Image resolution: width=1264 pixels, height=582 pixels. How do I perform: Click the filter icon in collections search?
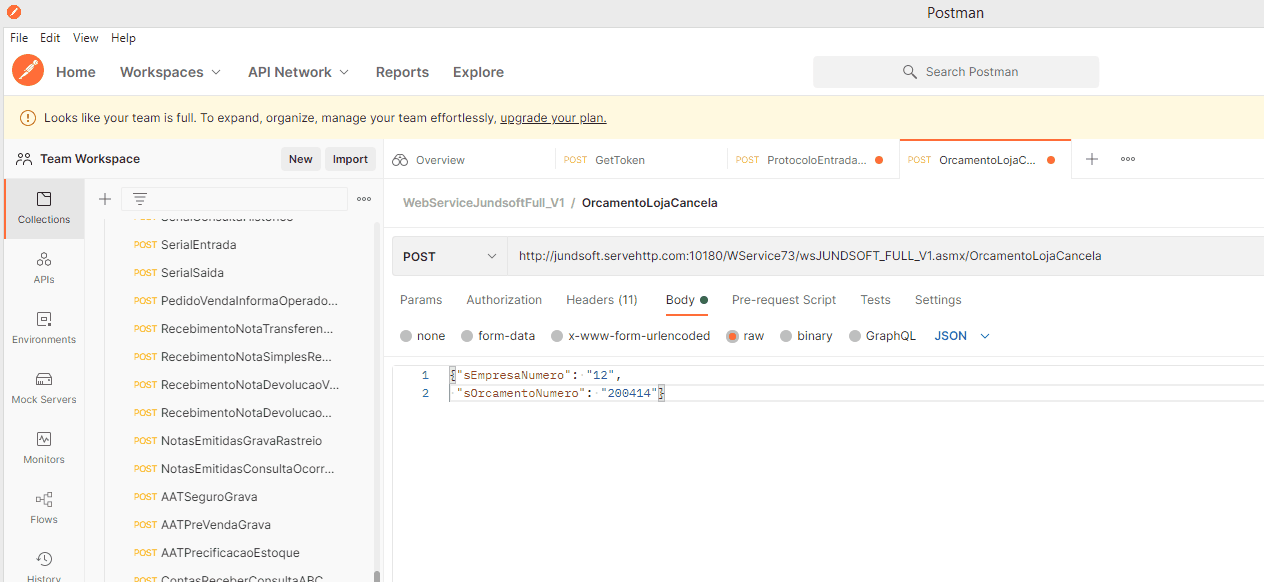pos(139,199)
